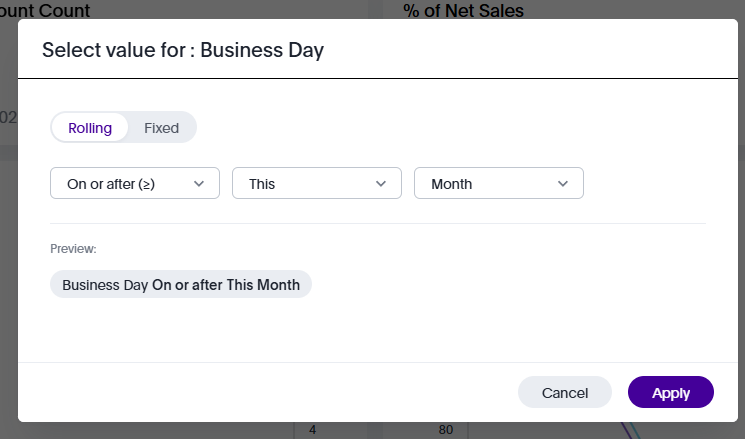745x439 pixels.
Task: Open the "Month" unit dropdown
Action: click(498, 184)
